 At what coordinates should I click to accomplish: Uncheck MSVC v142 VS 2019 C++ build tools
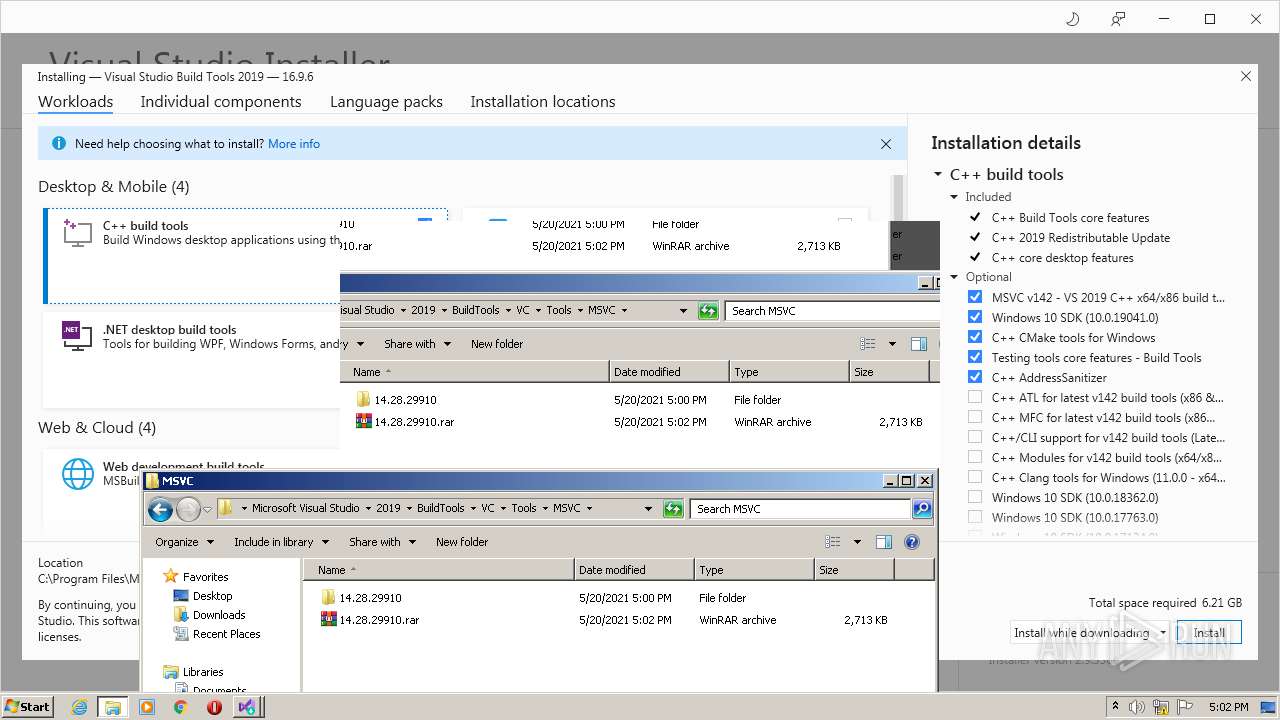tap(975, 297)
